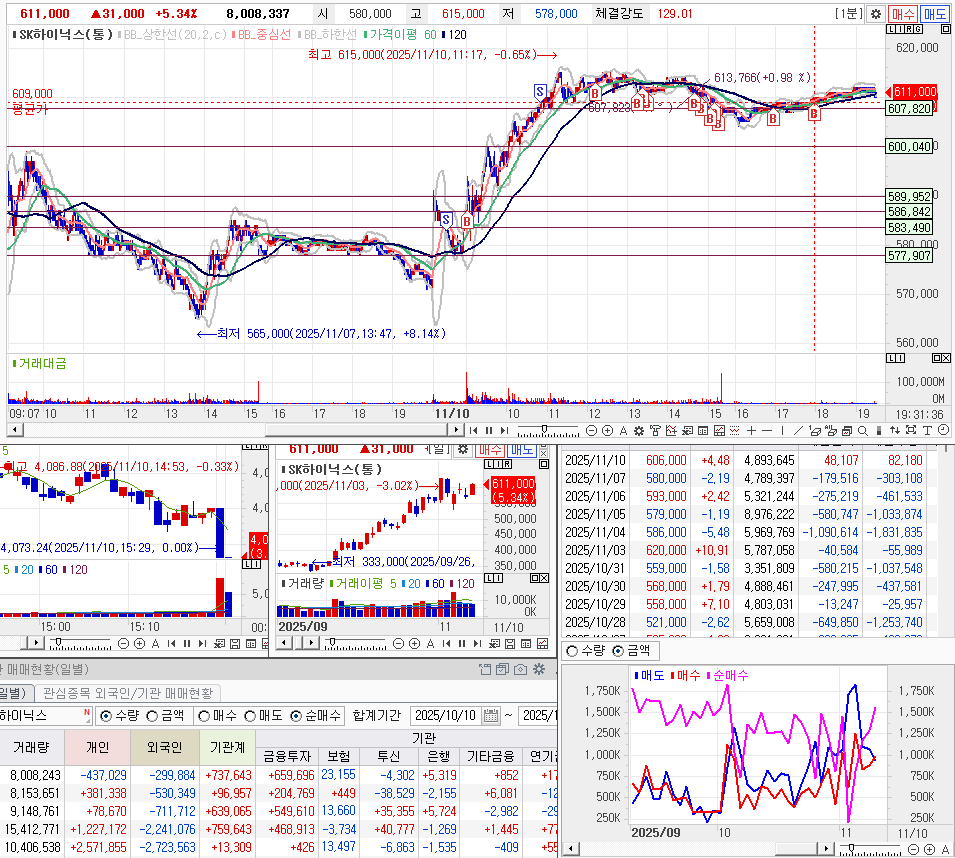Viewport: 955px width, 858px height.
Task: Click camera capture icon in 매매현황 panel
Action: coord(520,669)
